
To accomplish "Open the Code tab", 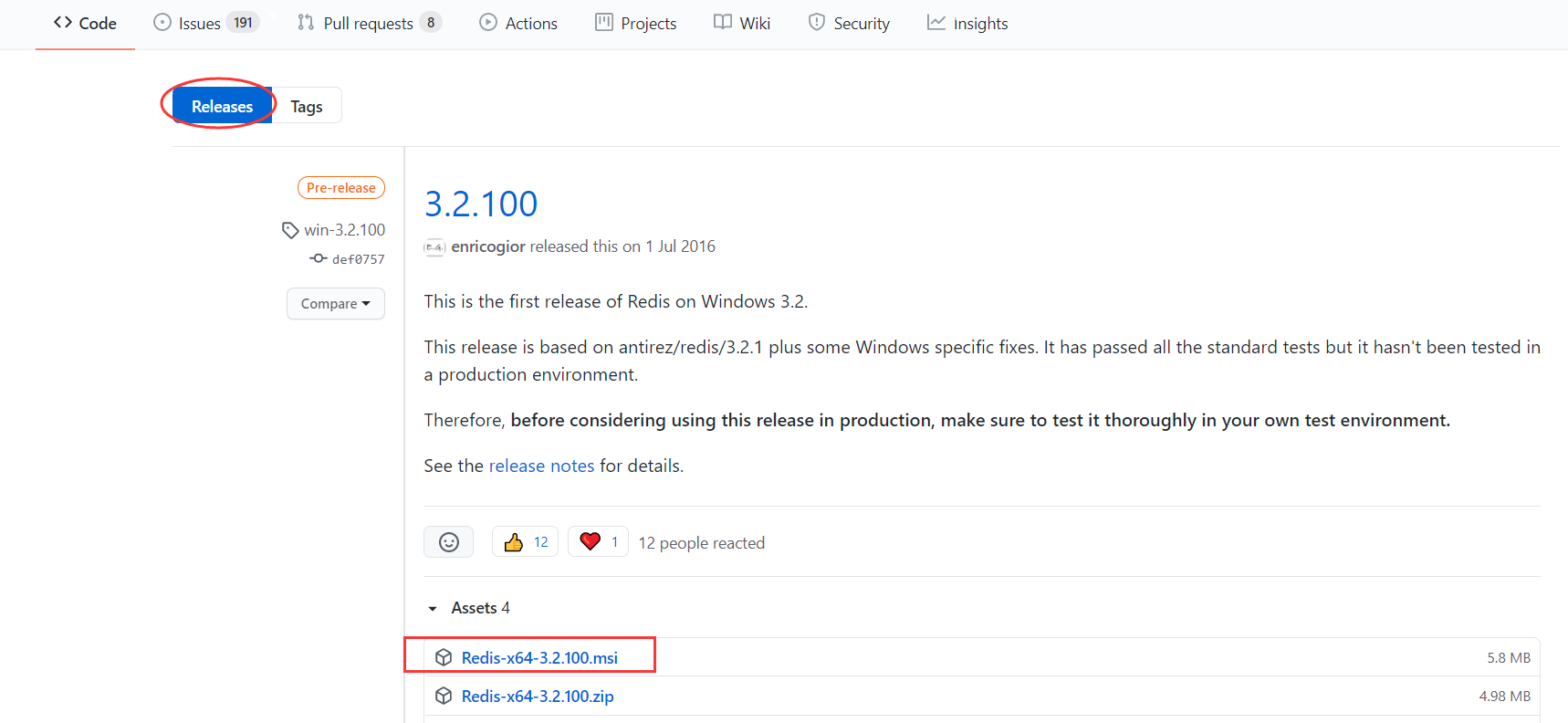I will click(x=85, y=23).
